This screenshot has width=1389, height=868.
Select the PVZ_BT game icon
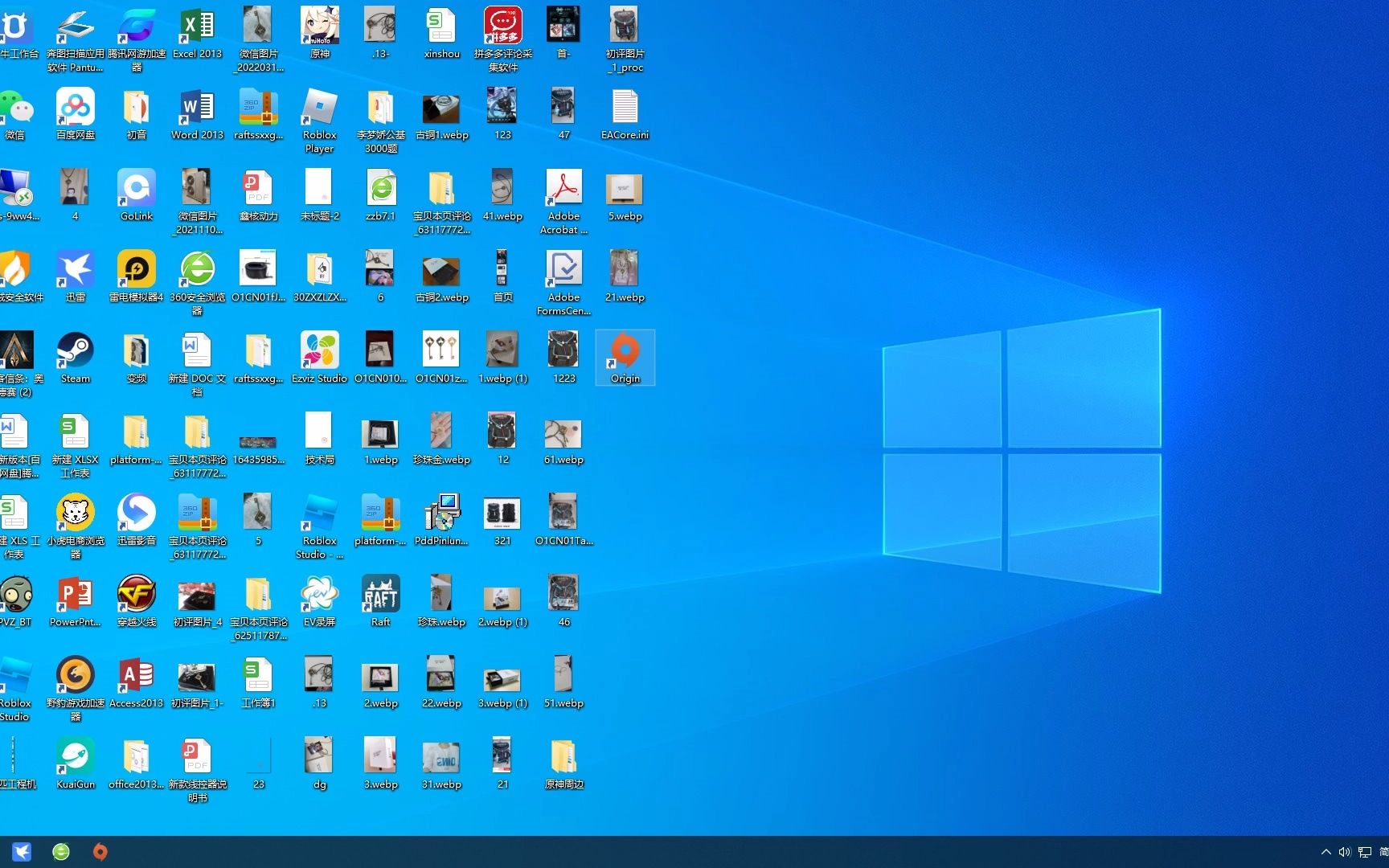click(16, 601)
